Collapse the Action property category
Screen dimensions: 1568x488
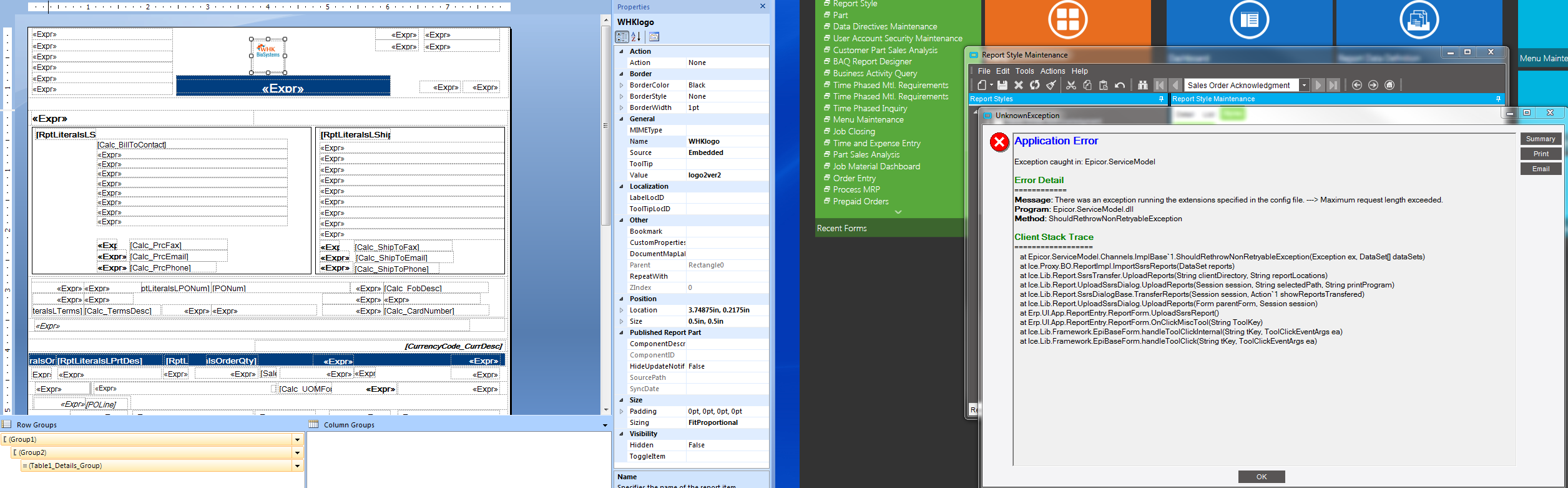click(621, 51)
